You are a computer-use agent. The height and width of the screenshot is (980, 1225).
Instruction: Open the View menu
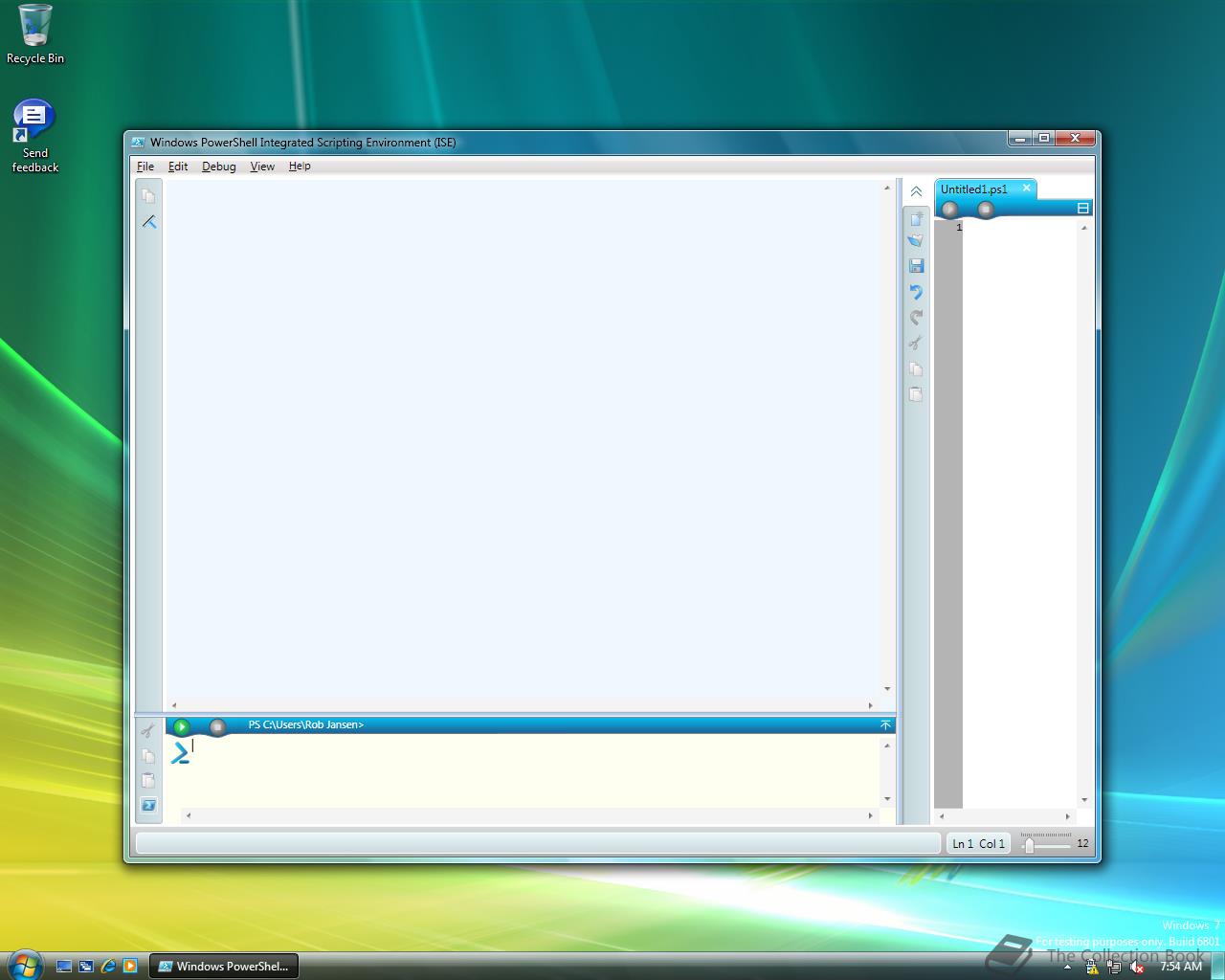(x=262, y=167)
